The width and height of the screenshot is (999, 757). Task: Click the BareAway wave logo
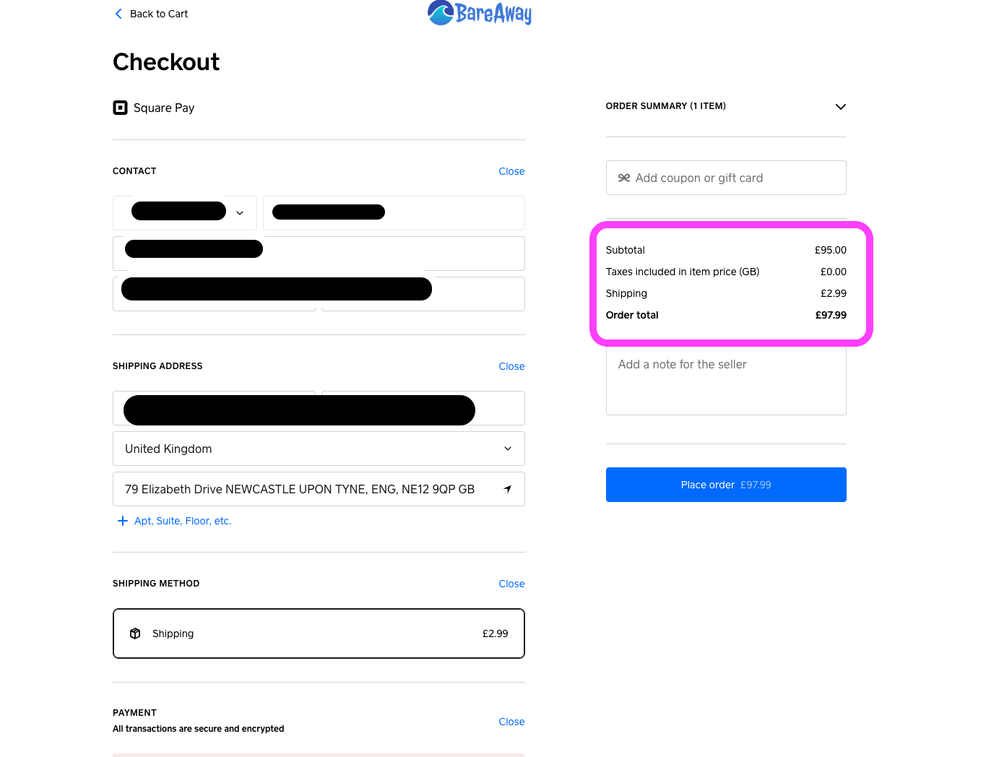441,13
